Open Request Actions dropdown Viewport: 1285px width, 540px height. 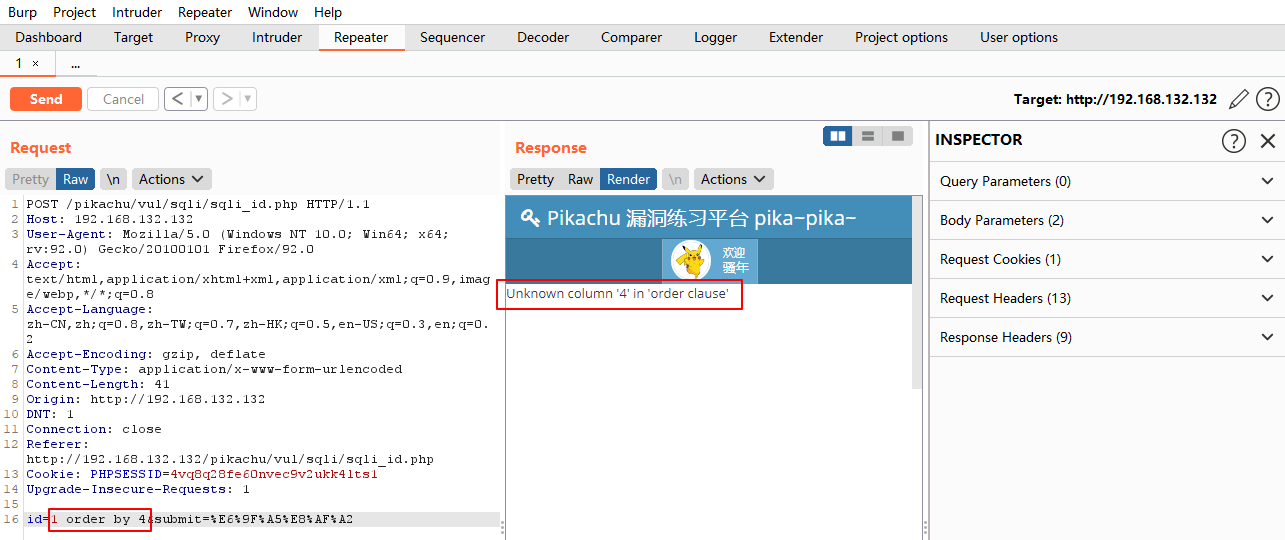(171, 179)
